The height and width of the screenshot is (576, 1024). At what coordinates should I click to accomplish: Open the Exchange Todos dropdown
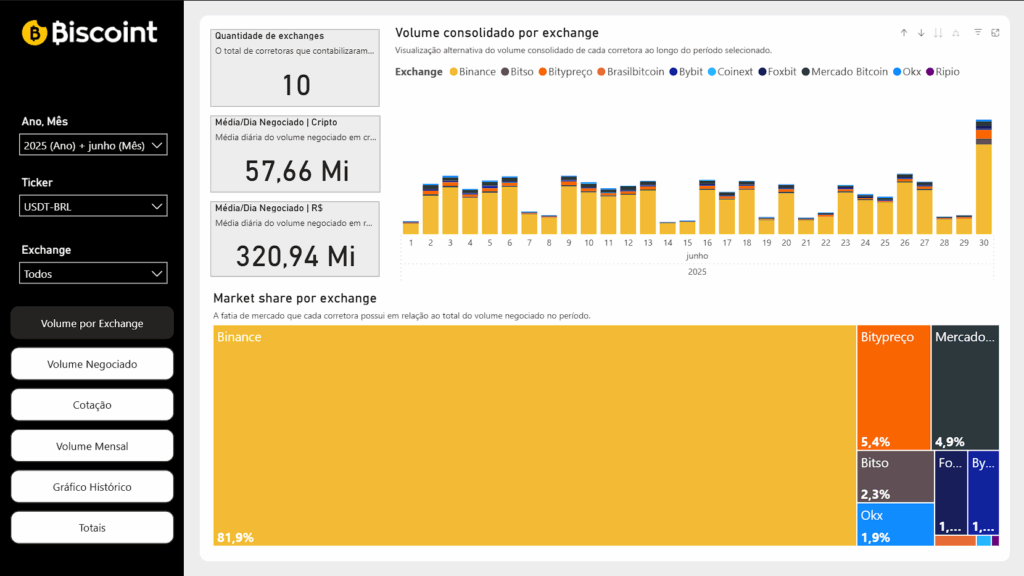tap(93, 274)
